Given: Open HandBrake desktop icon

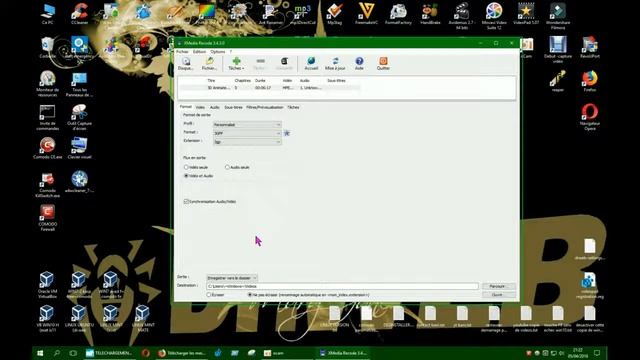Looking at the screenshot, I should [430, 14].
